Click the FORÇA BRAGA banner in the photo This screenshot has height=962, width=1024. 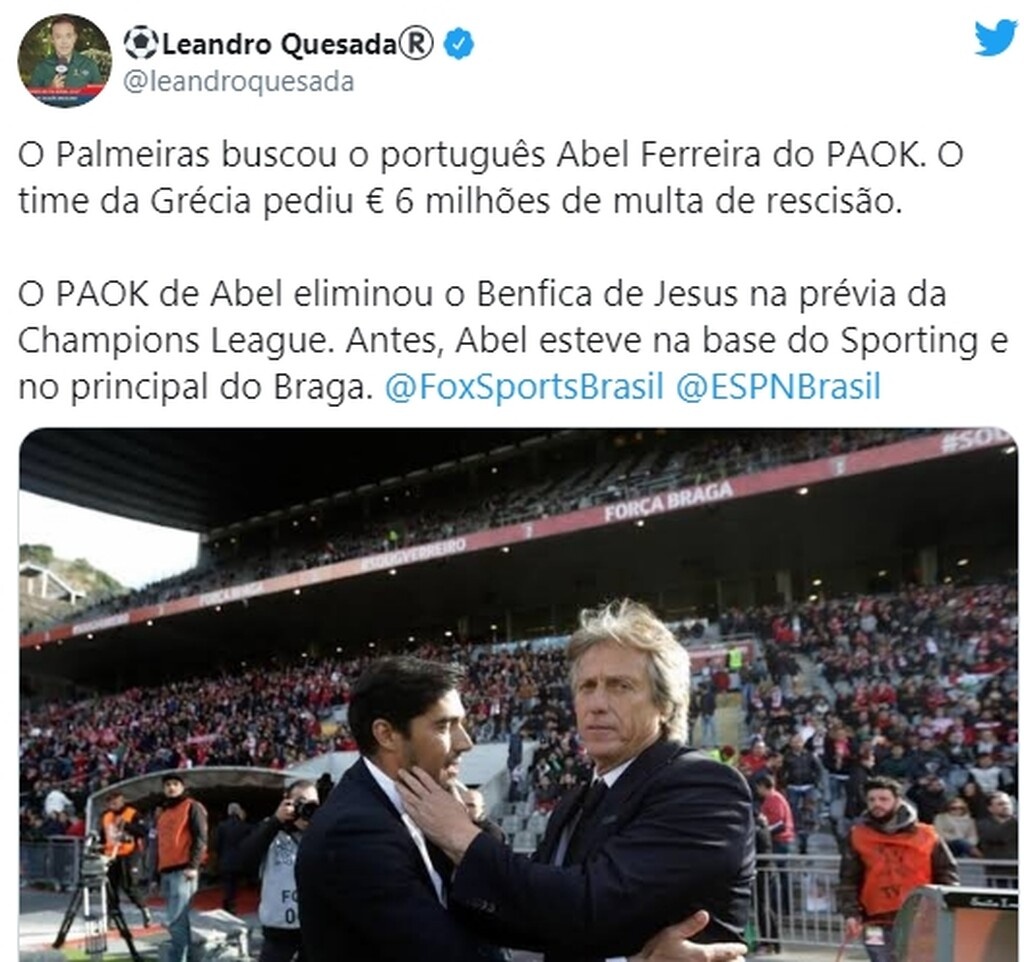pyautogui.click(x=668, y=502)
